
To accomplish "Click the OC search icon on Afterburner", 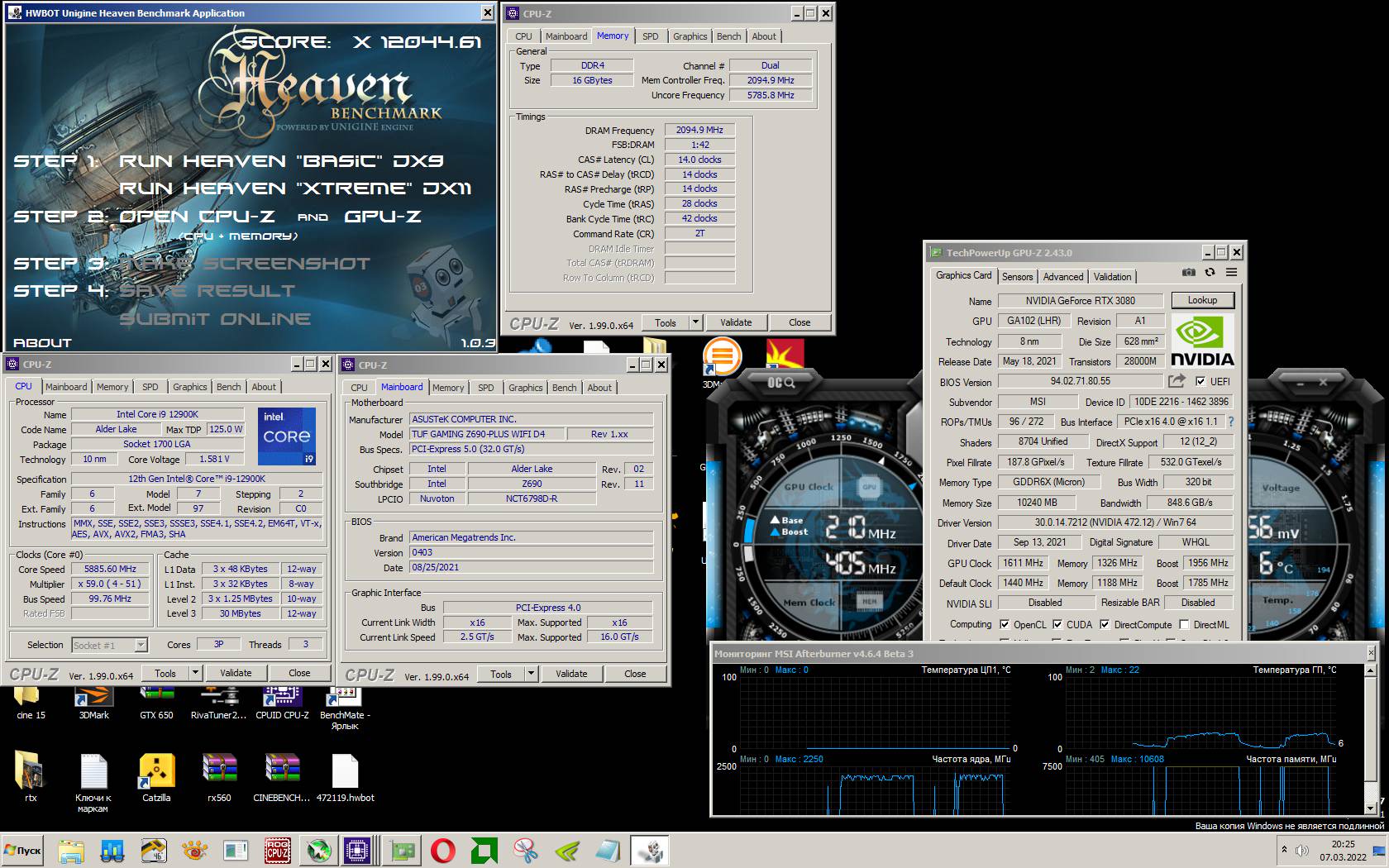I will click(x=781, y=383).
